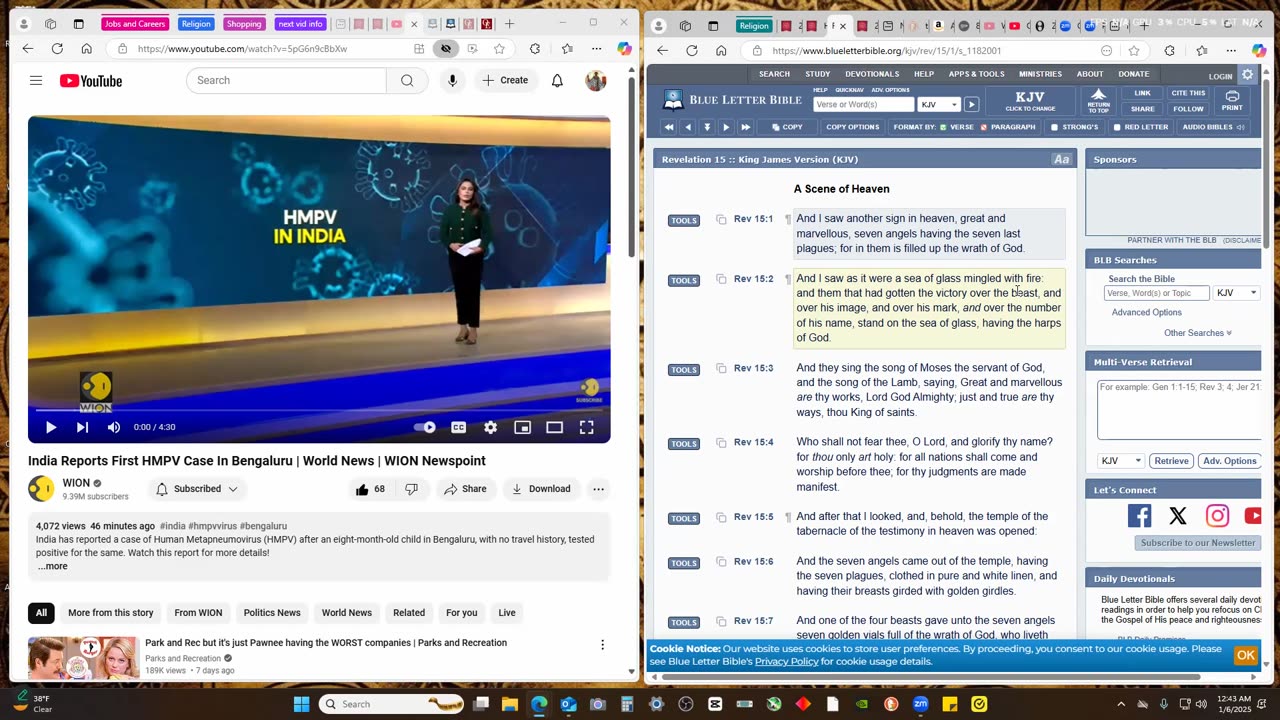Screen dimensions: 1280x720
Task: Go to previous chapter on Blue Letter Bible
Action: [687, 127]
